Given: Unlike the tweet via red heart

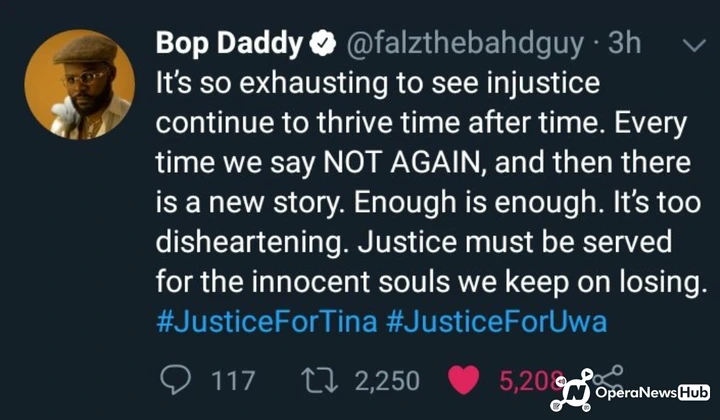Looking at the screenshot, I should point(463,381).
